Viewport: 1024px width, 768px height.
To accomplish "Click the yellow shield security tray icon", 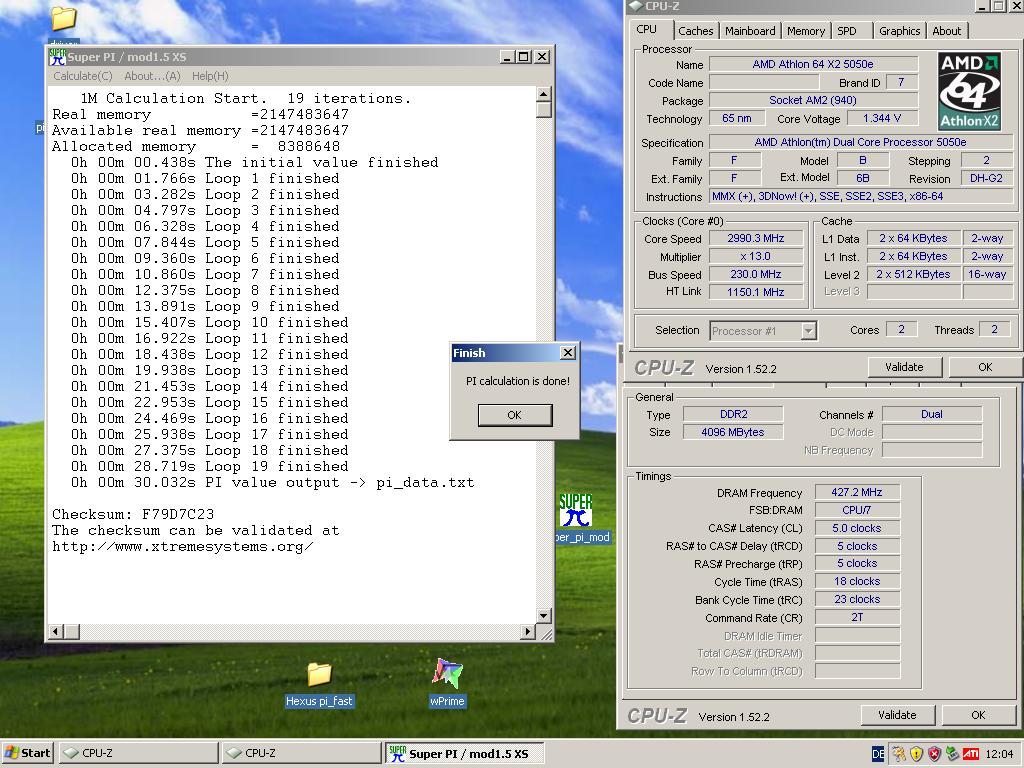I will (x=916, y=754).
